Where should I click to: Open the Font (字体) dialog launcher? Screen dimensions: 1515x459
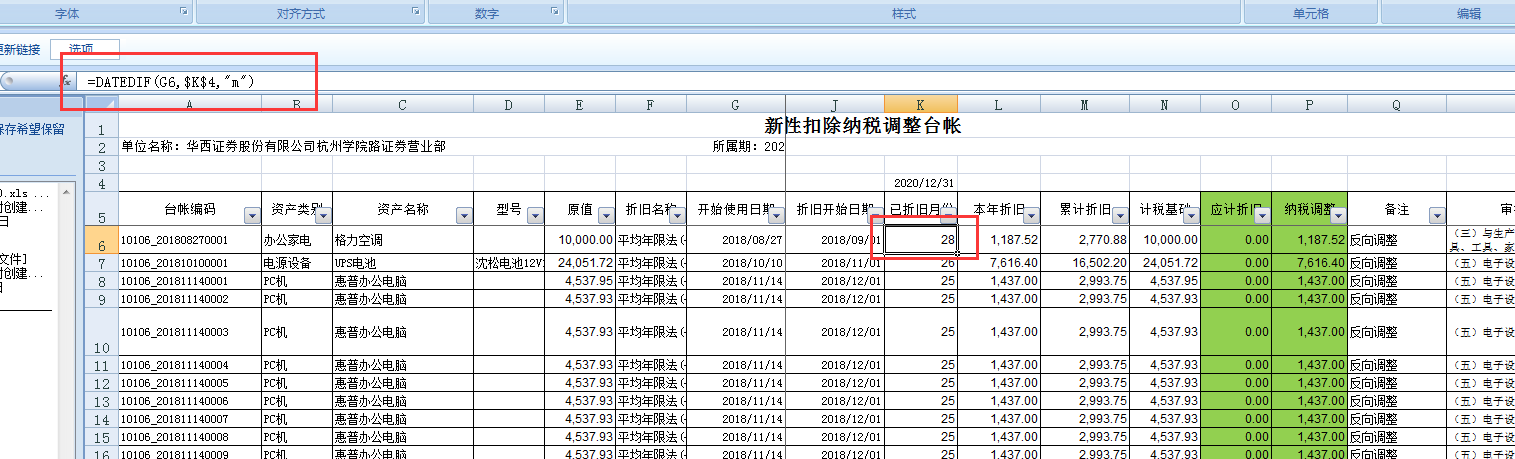(183, 11)
